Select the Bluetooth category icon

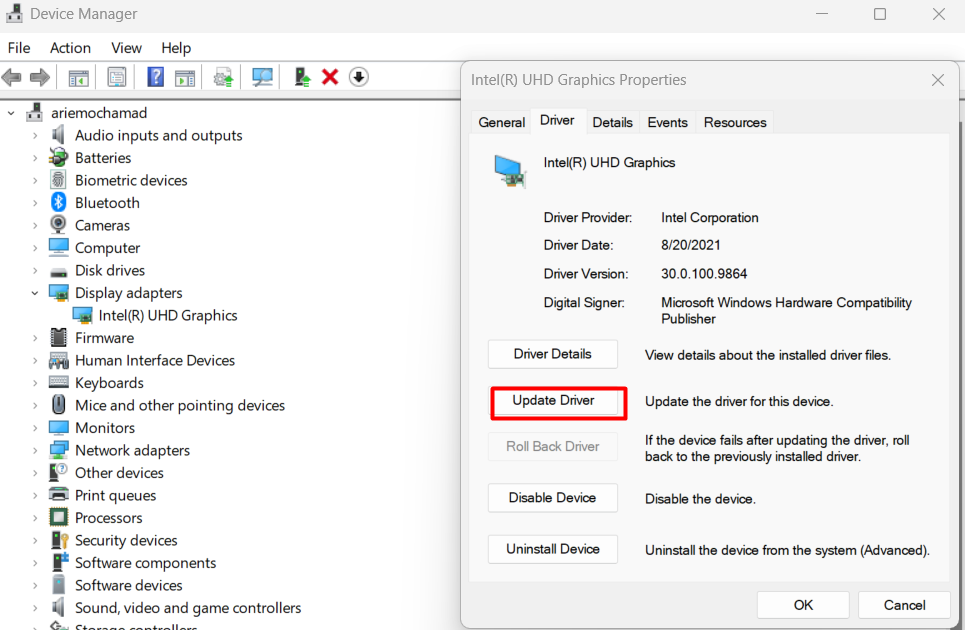pyautogui.click(x=58, y=202)
